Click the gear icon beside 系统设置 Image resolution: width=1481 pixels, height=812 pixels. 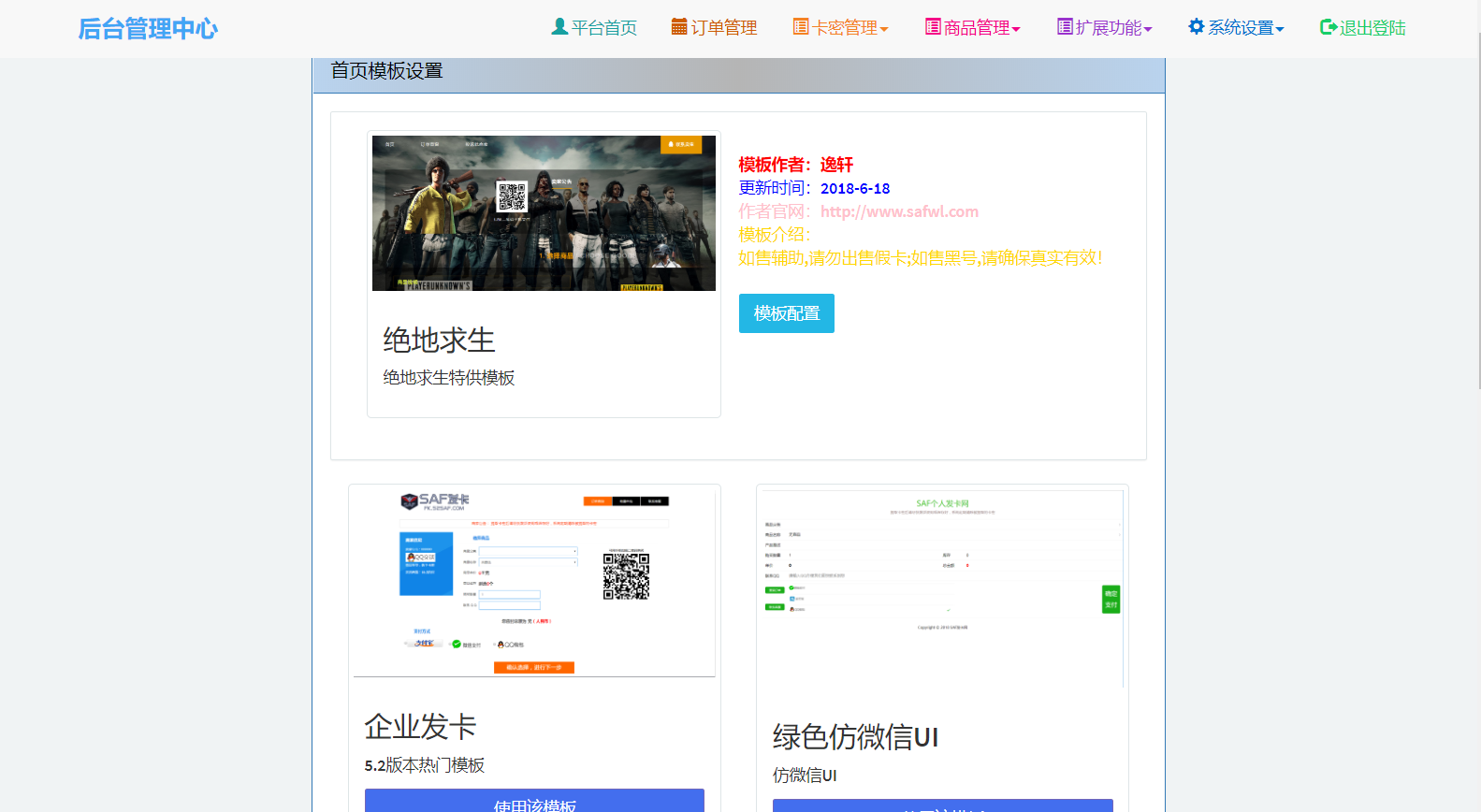click(1197, 27)
